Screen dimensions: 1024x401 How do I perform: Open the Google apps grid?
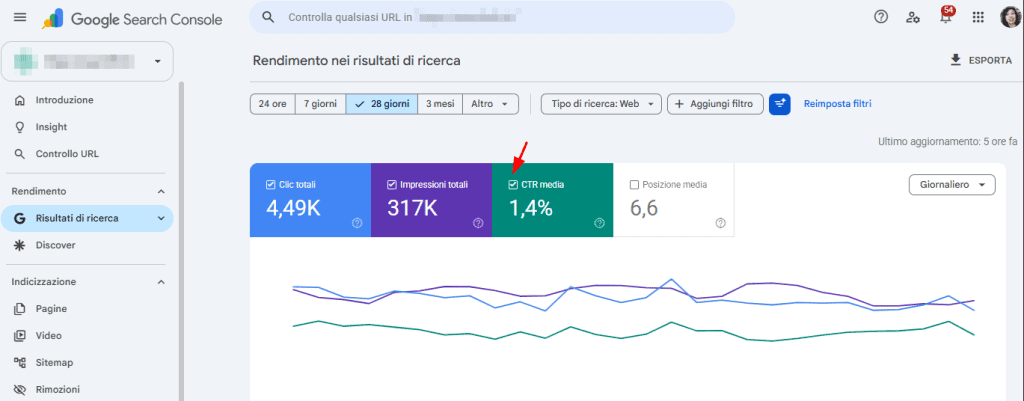(978, 18)
